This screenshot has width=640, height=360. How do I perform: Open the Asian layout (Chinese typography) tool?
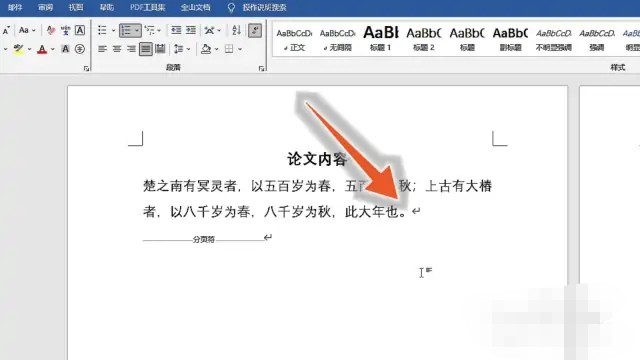click(209, 30)
